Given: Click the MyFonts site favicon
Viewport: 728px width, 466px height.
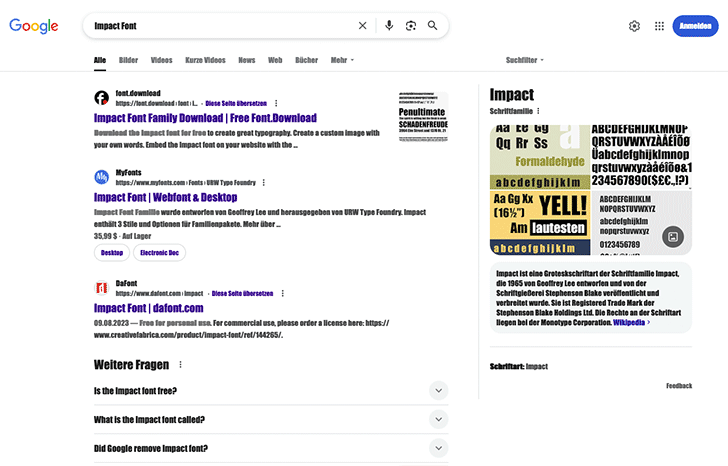Looking at the screenshot, I should 102,177.
